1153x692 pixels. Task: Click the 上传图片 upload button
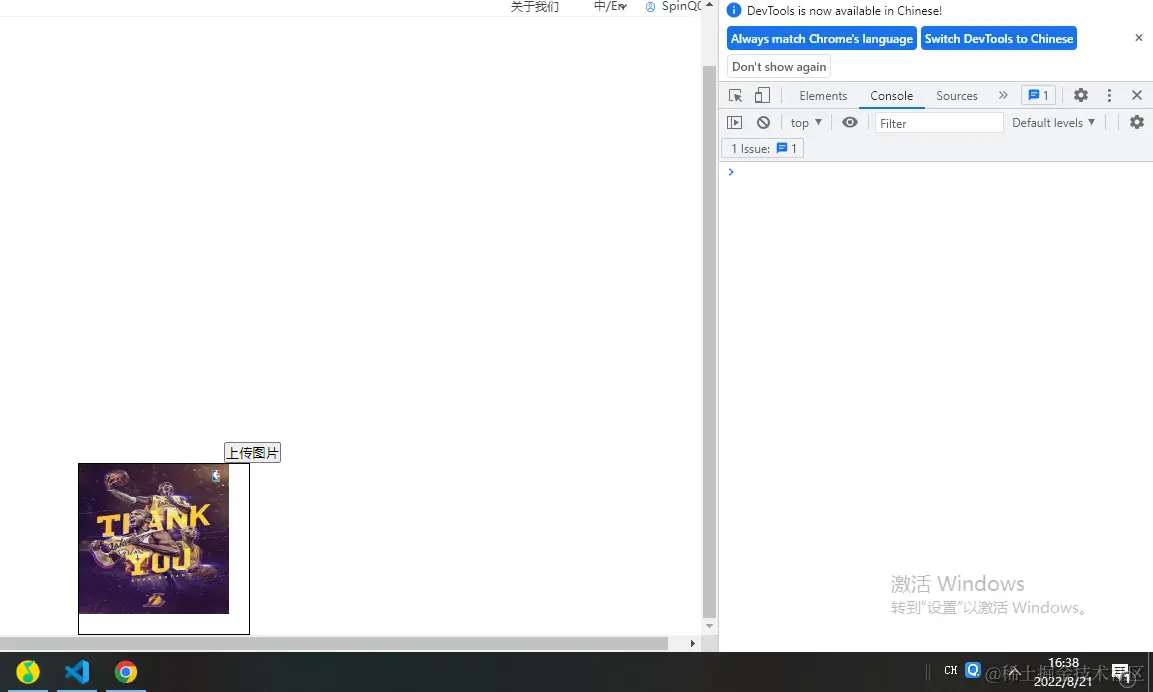[252, 452]
